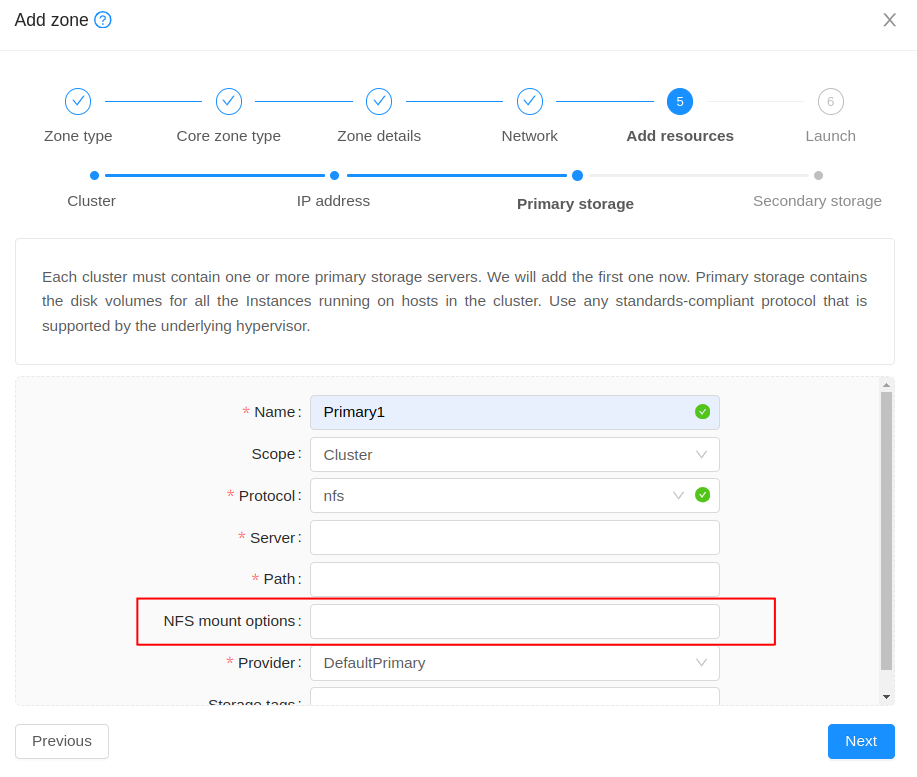Click the Zone type completed checkmark
This screenshot has width=917, height=777.
[78, 101]
